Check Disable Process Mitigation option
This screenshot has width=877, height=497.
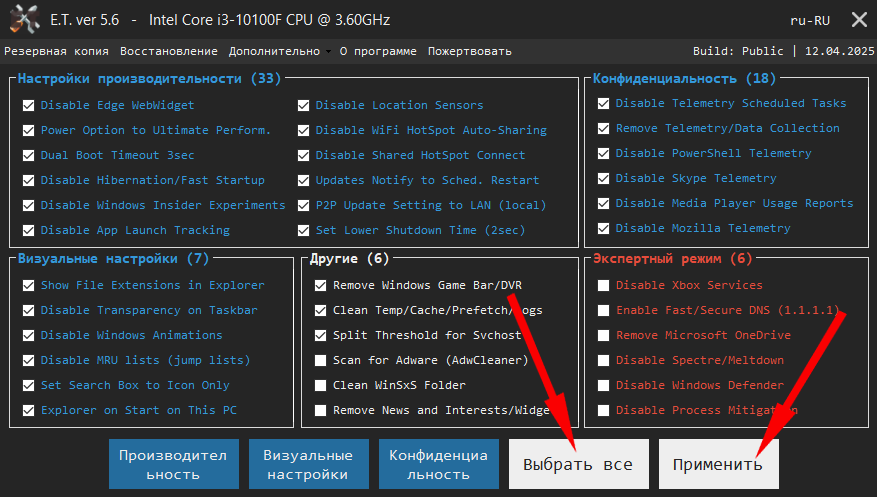pos(603,410)
